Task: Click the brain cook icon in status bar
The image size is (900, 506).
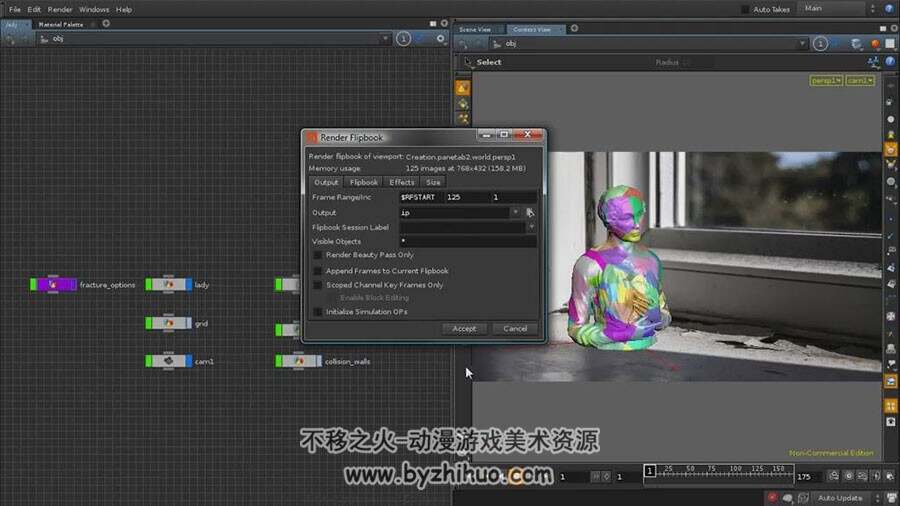Action: 788,498
